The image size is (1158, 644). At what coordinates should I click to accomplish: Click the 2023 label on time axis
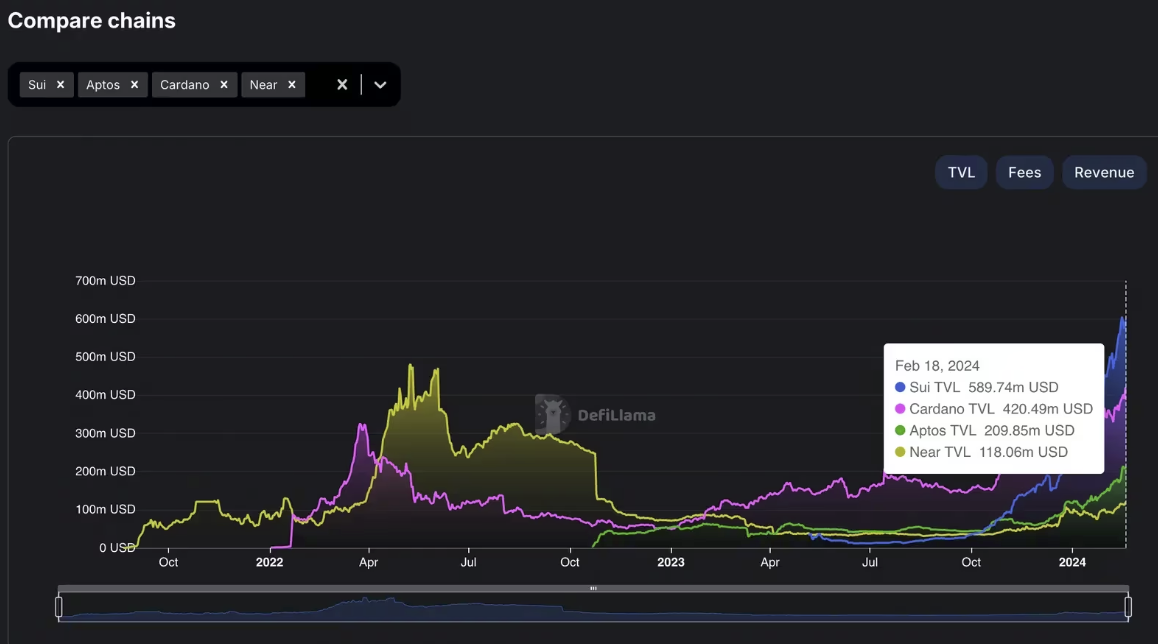(670, 562)
